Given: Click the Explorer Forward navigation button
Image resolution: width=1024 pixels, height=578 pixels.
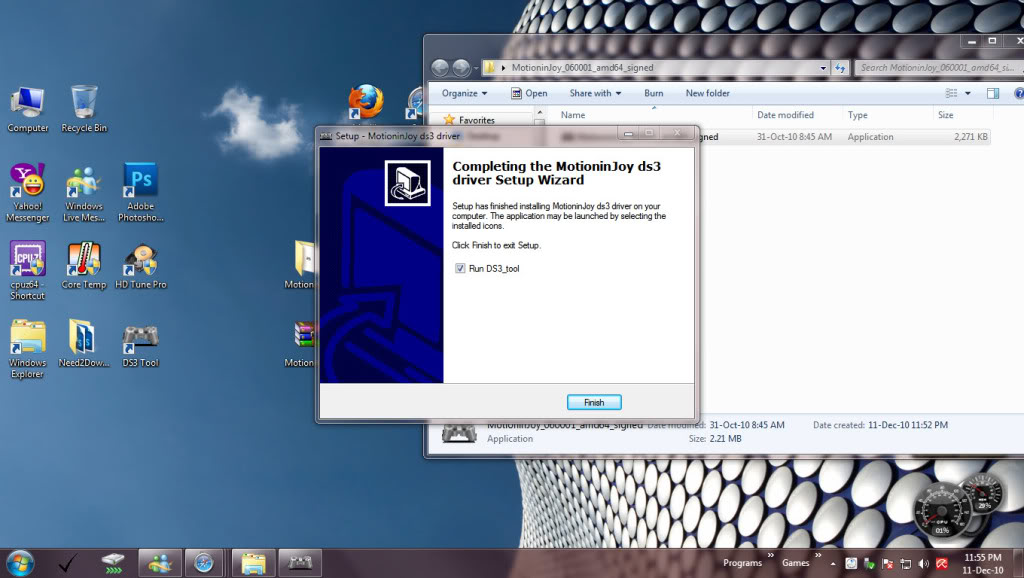Looking at the screenshot, I should coord(461,67).
